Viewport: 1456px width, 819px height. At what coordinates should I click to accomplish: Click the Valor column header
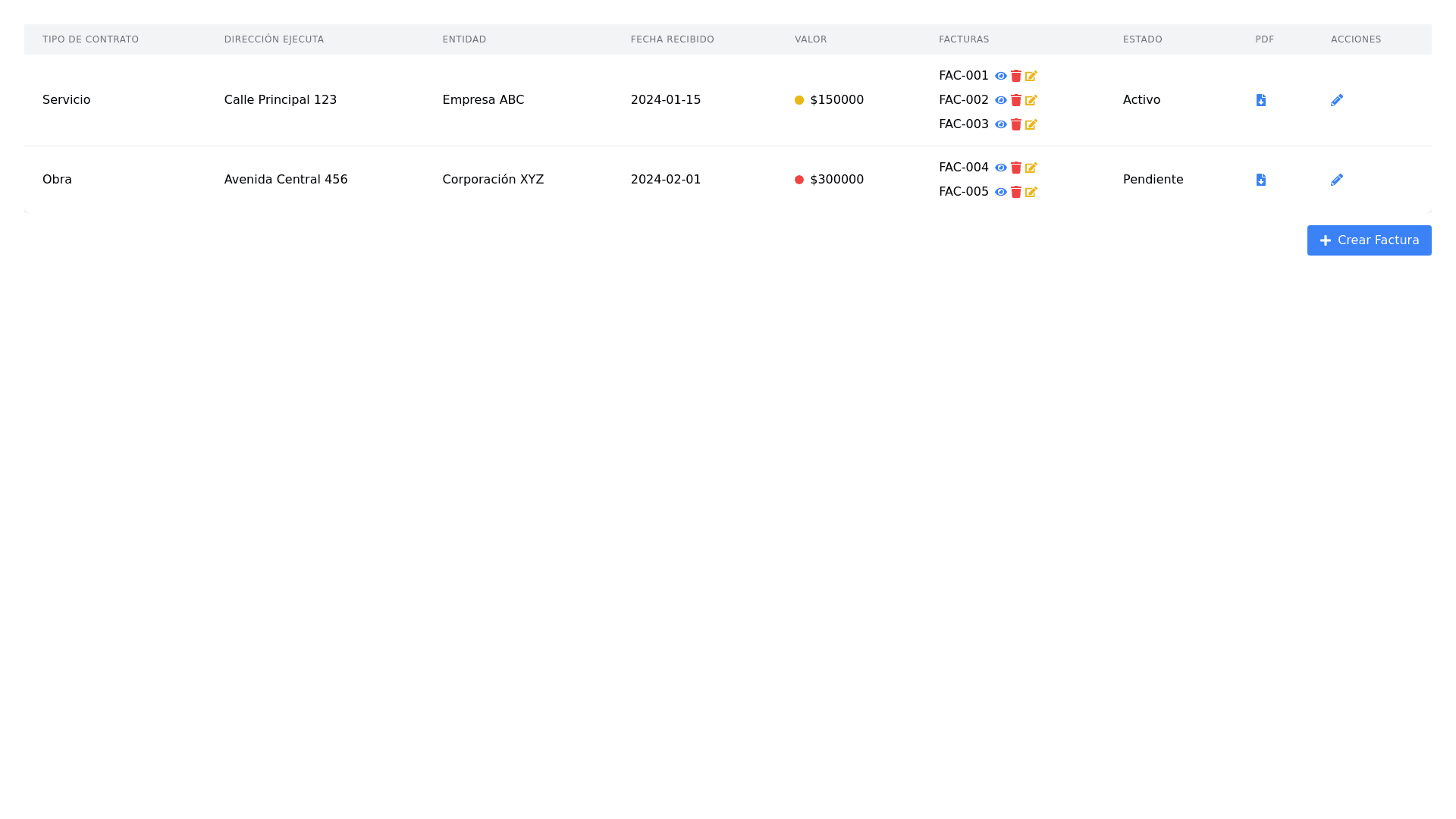pyautogui.click(x=811, y=39)
